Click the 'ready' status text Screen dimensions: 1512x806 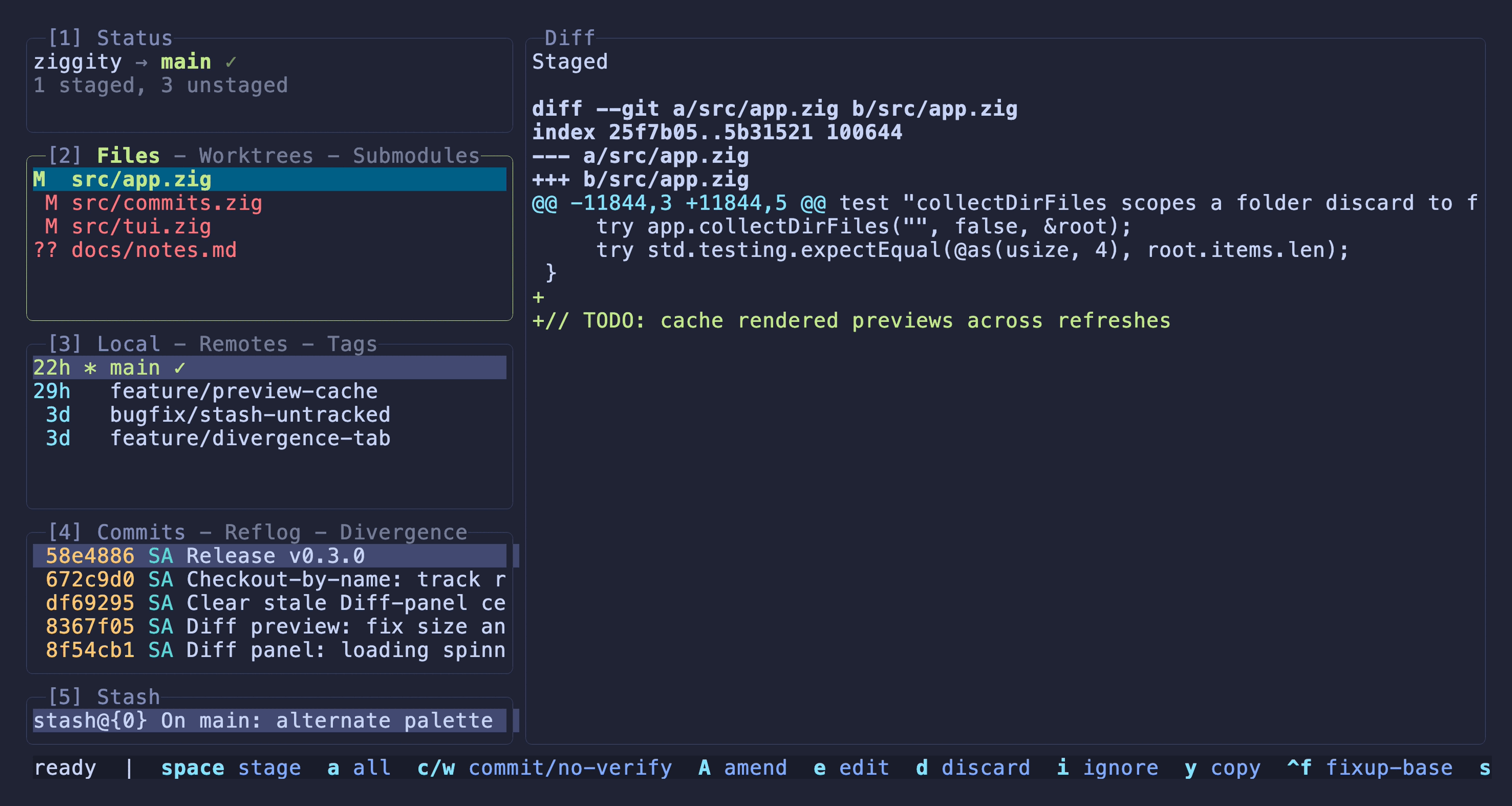tap(65, 768)
